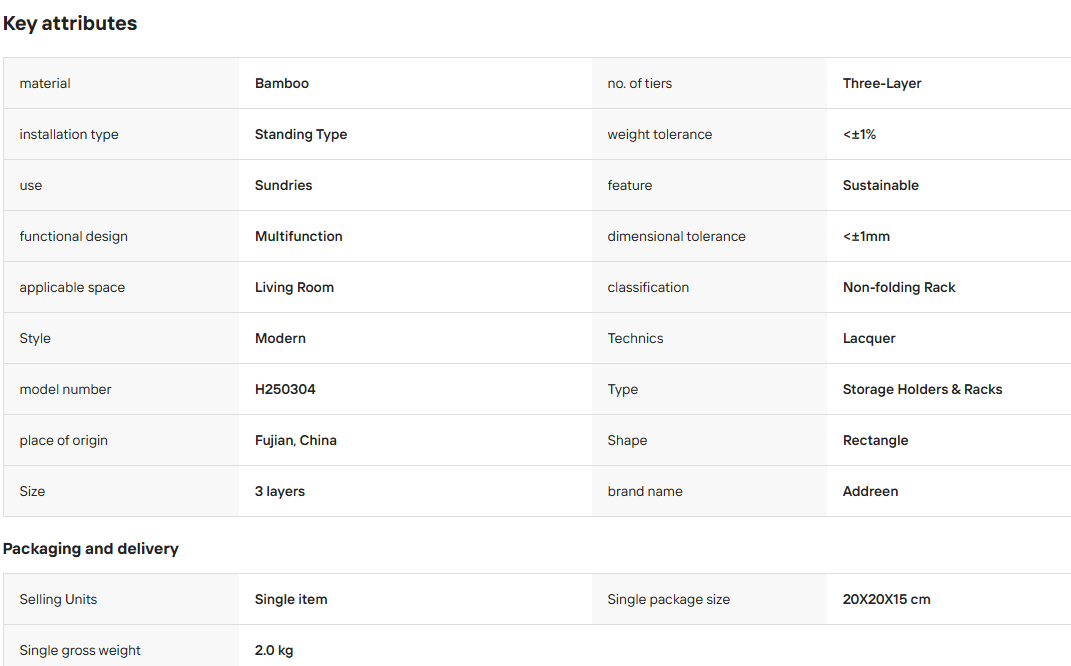Select the 20X20X15 cm package size
Screen dimensions: 1071x666
pyautogui.click(x=886, y=599)
